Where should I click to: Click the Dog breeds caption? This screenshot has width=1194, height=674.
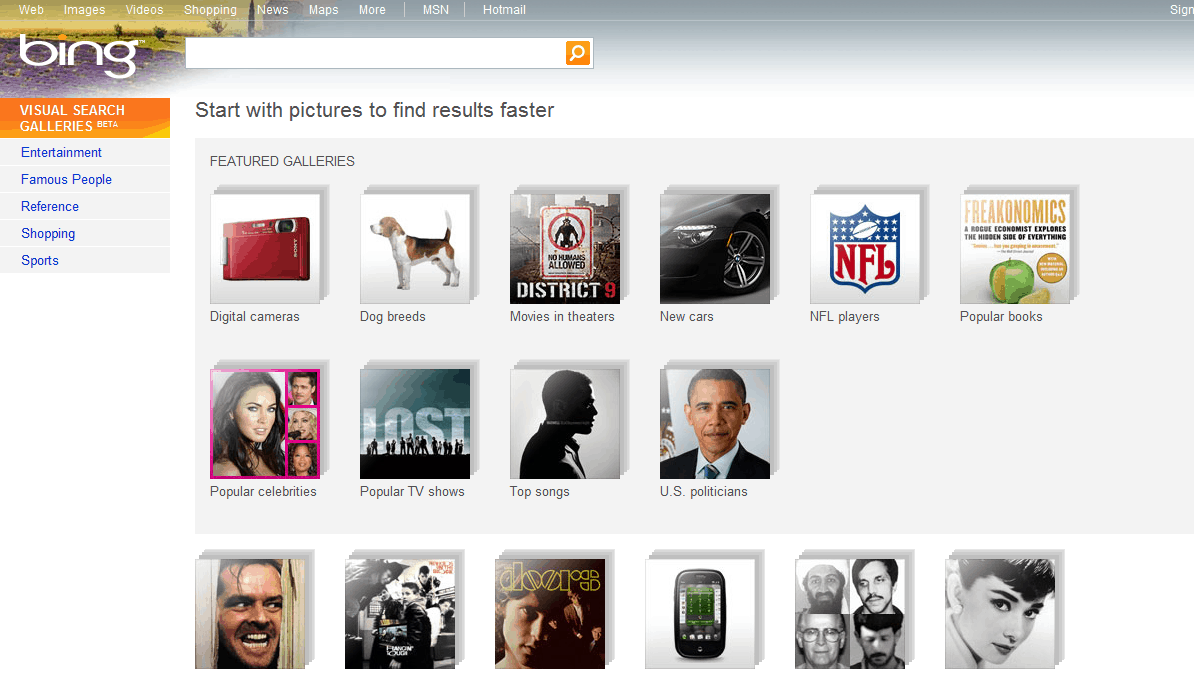[x=392, y=316]
